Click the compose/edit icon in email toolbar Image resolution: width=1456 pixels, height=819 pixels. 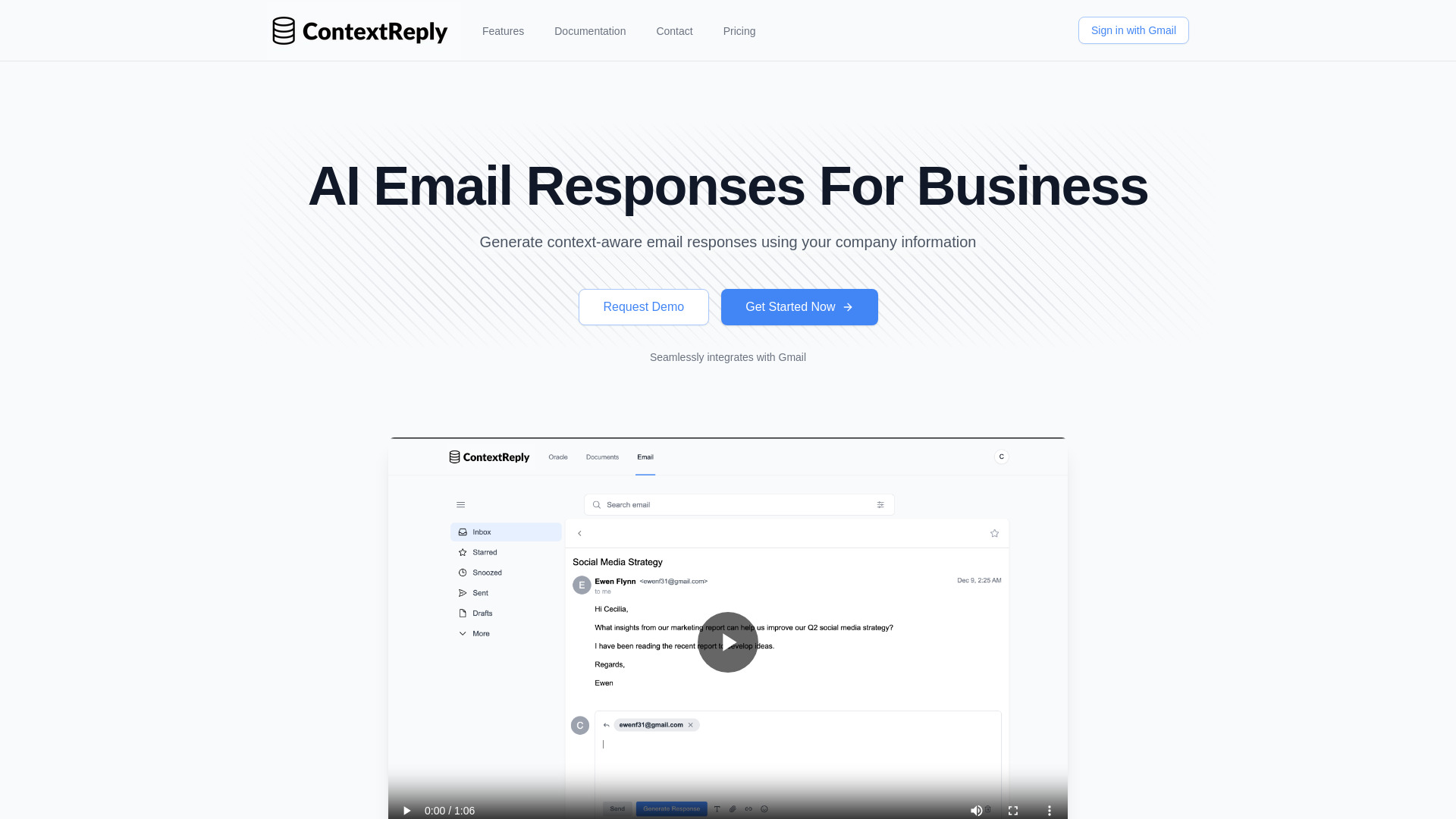click(733, 808)
